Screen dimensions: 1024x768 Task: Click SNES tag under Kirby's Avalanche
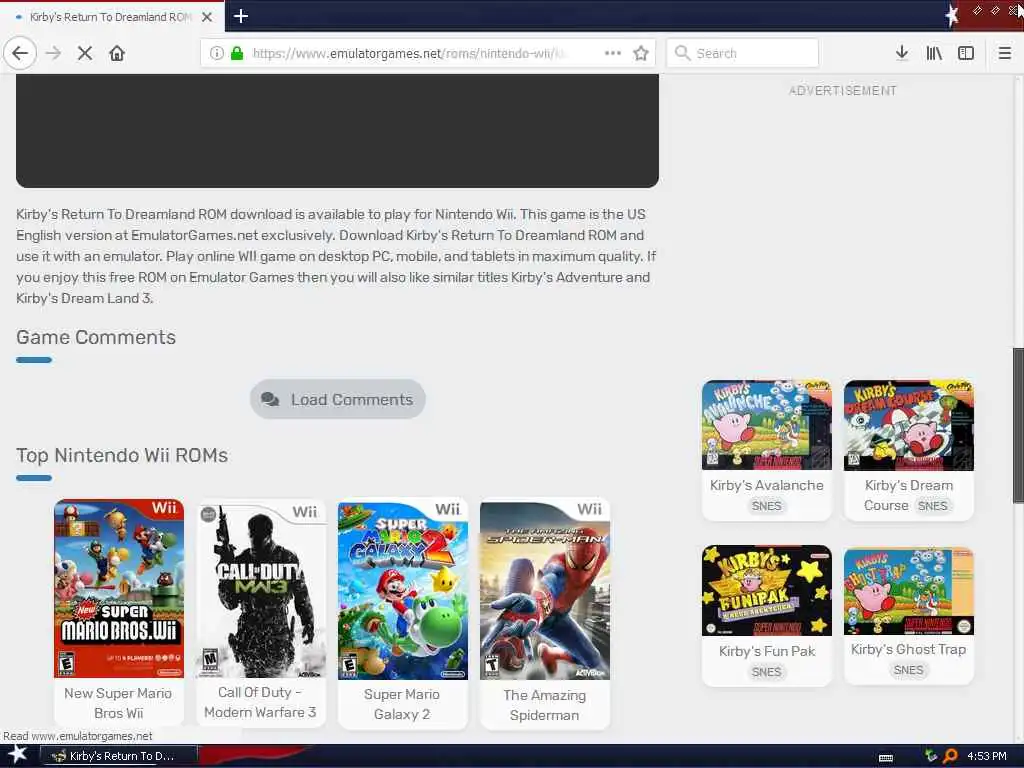coord(767,506)
